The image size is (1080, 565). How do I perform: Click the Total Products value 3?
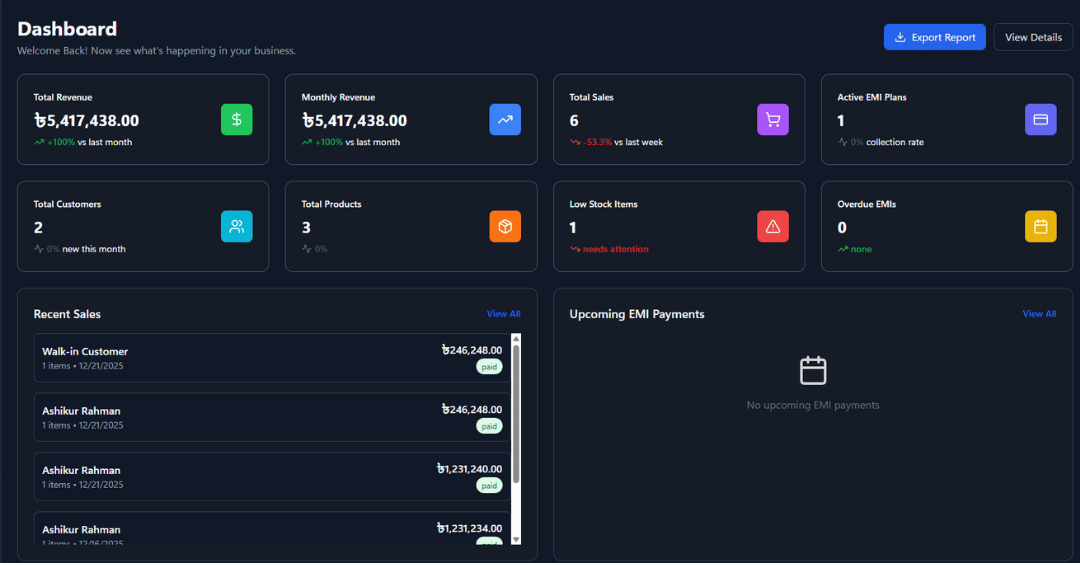306,227
